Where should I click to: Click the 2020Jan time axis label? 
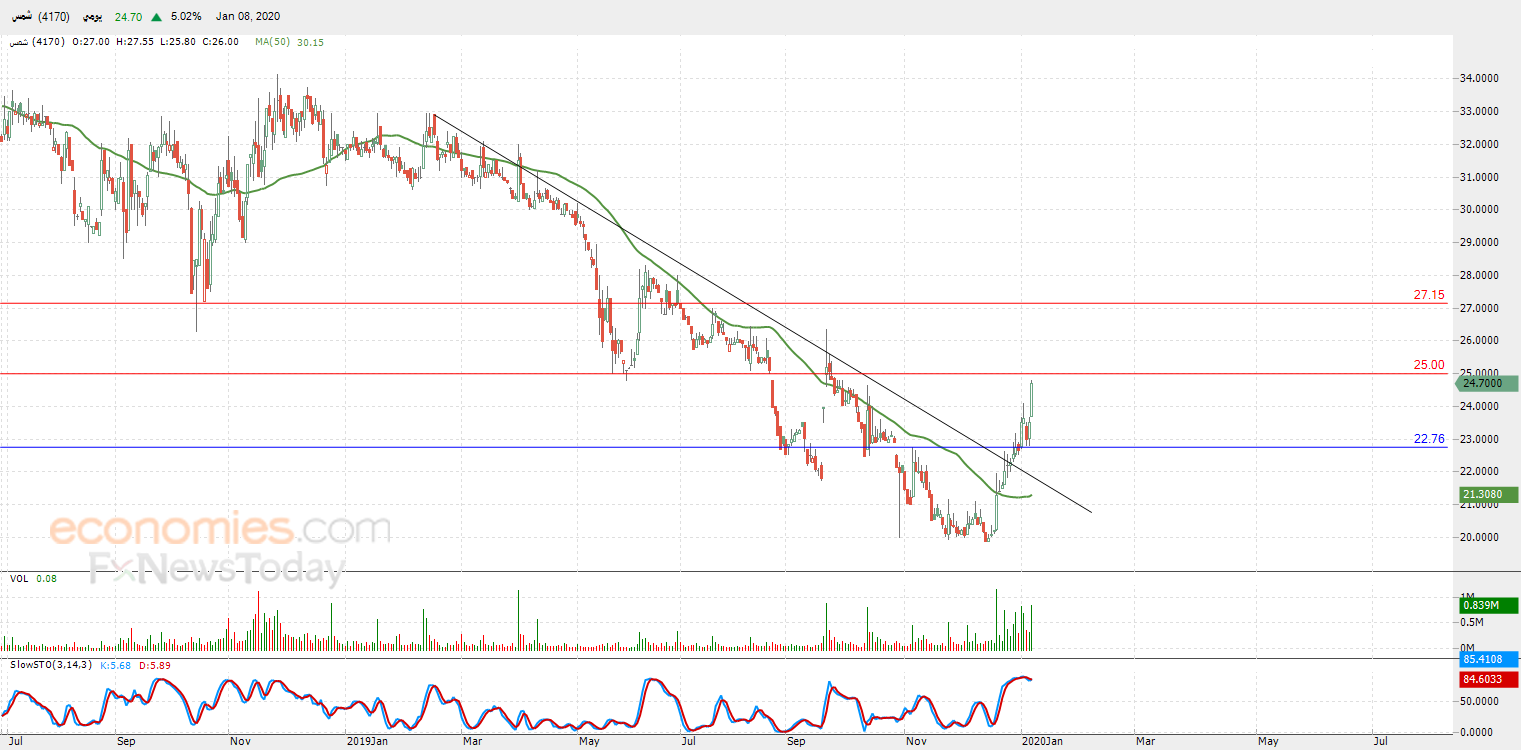(1042, 741)
